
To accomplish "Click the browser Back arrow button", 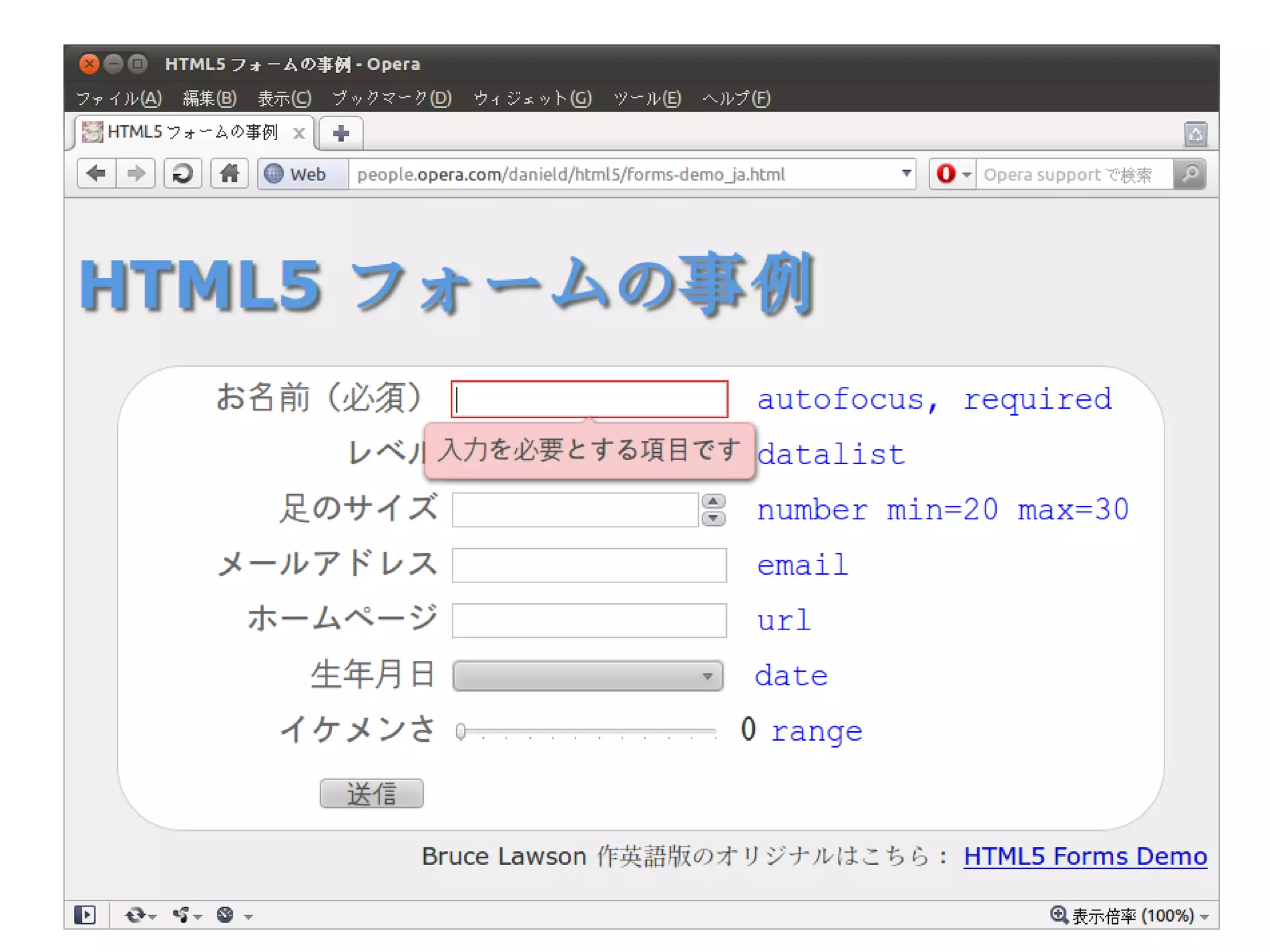I will [x=96, y=174].
